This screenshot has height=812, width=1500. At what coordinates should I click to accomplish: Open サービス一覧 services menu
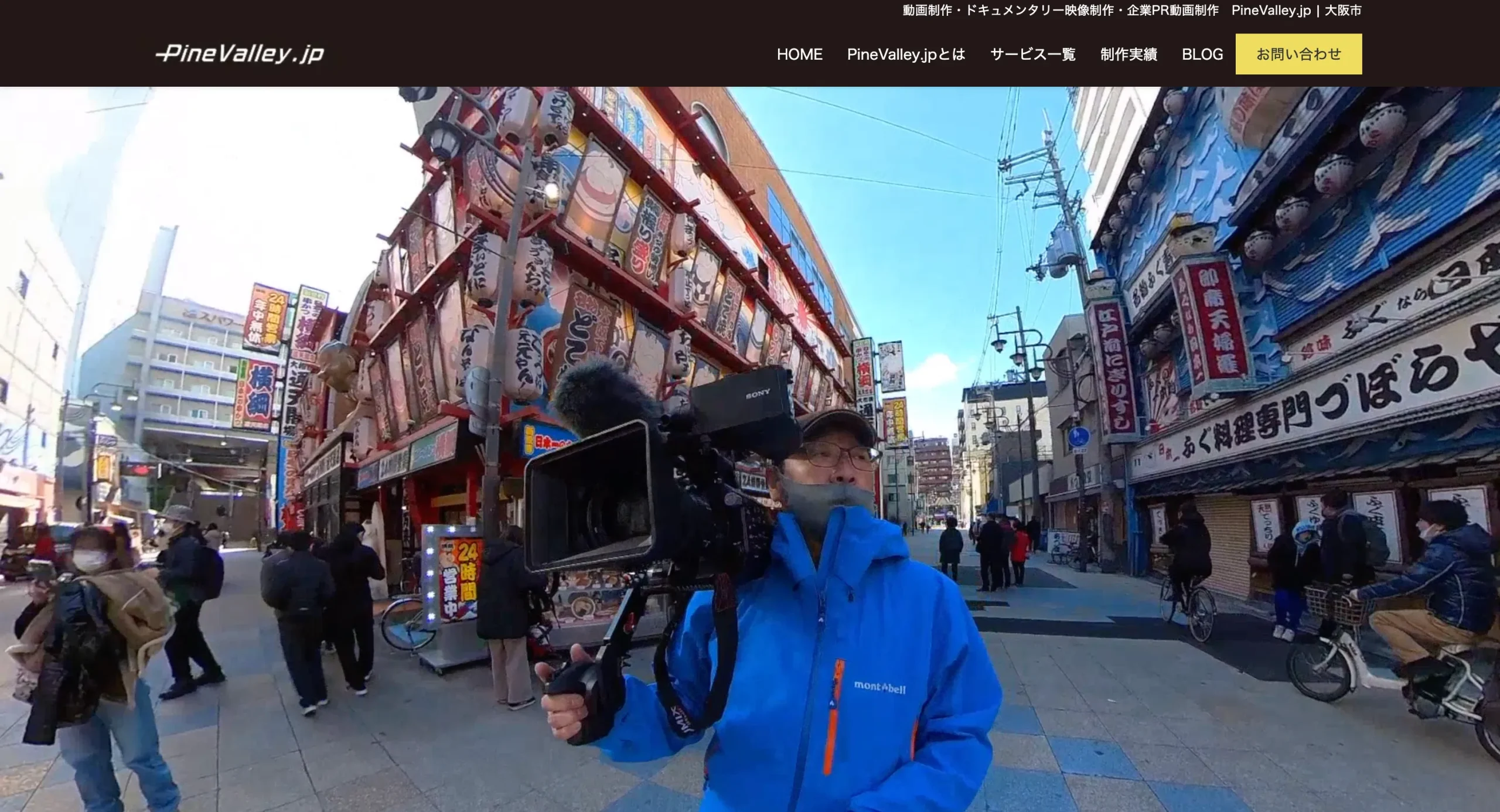pos(1032,54)
